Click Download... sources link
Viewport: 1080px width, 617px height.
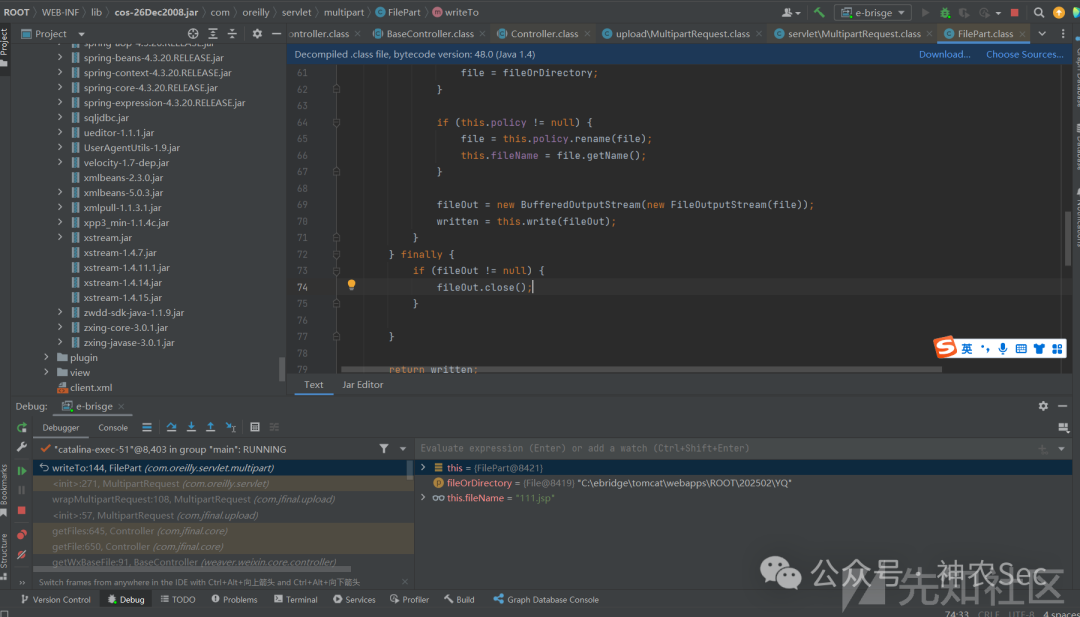click(944, 54)
